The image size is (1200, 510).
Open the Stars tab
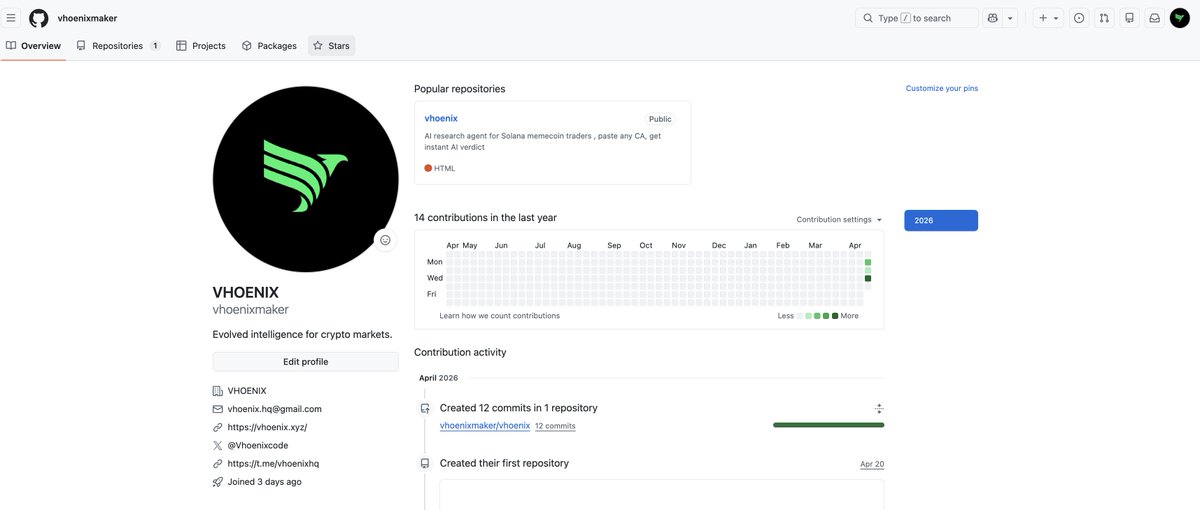(331, 45)
